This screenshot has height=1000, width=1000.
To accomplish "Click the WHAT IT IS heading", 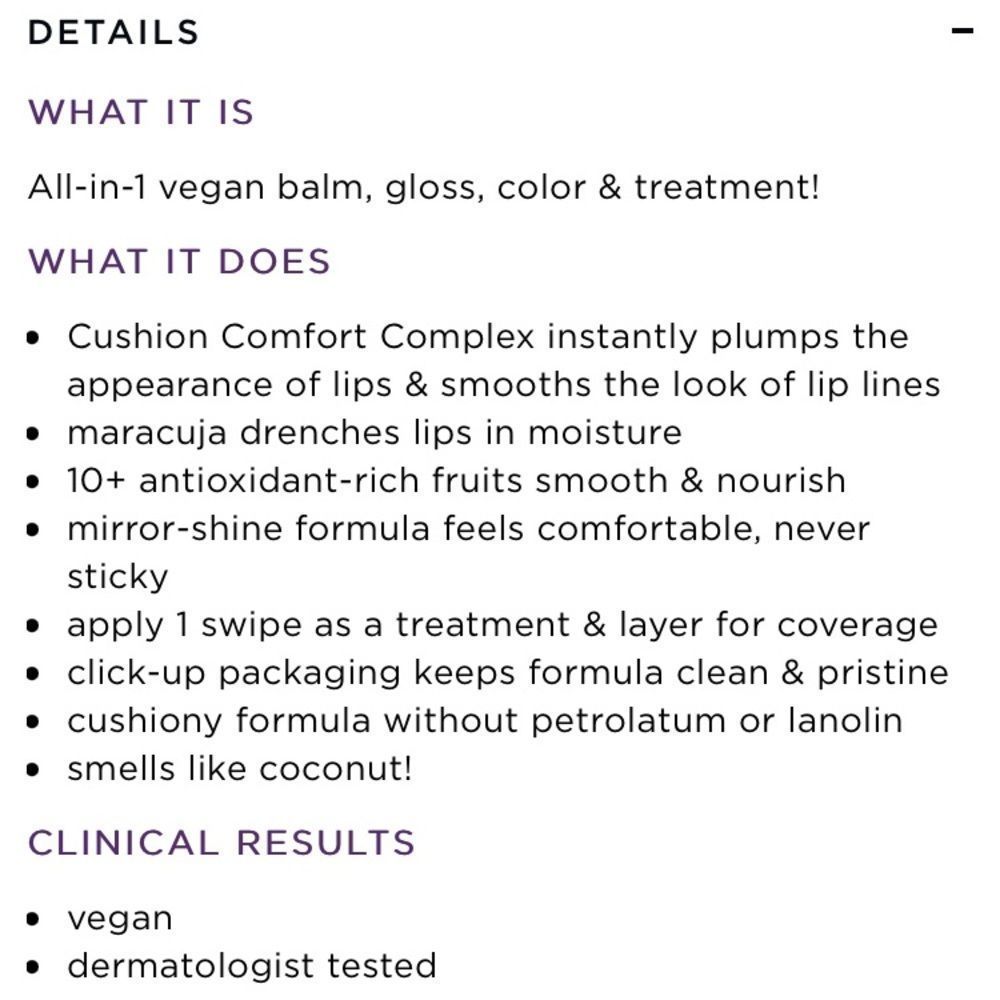I will [141, 112].
